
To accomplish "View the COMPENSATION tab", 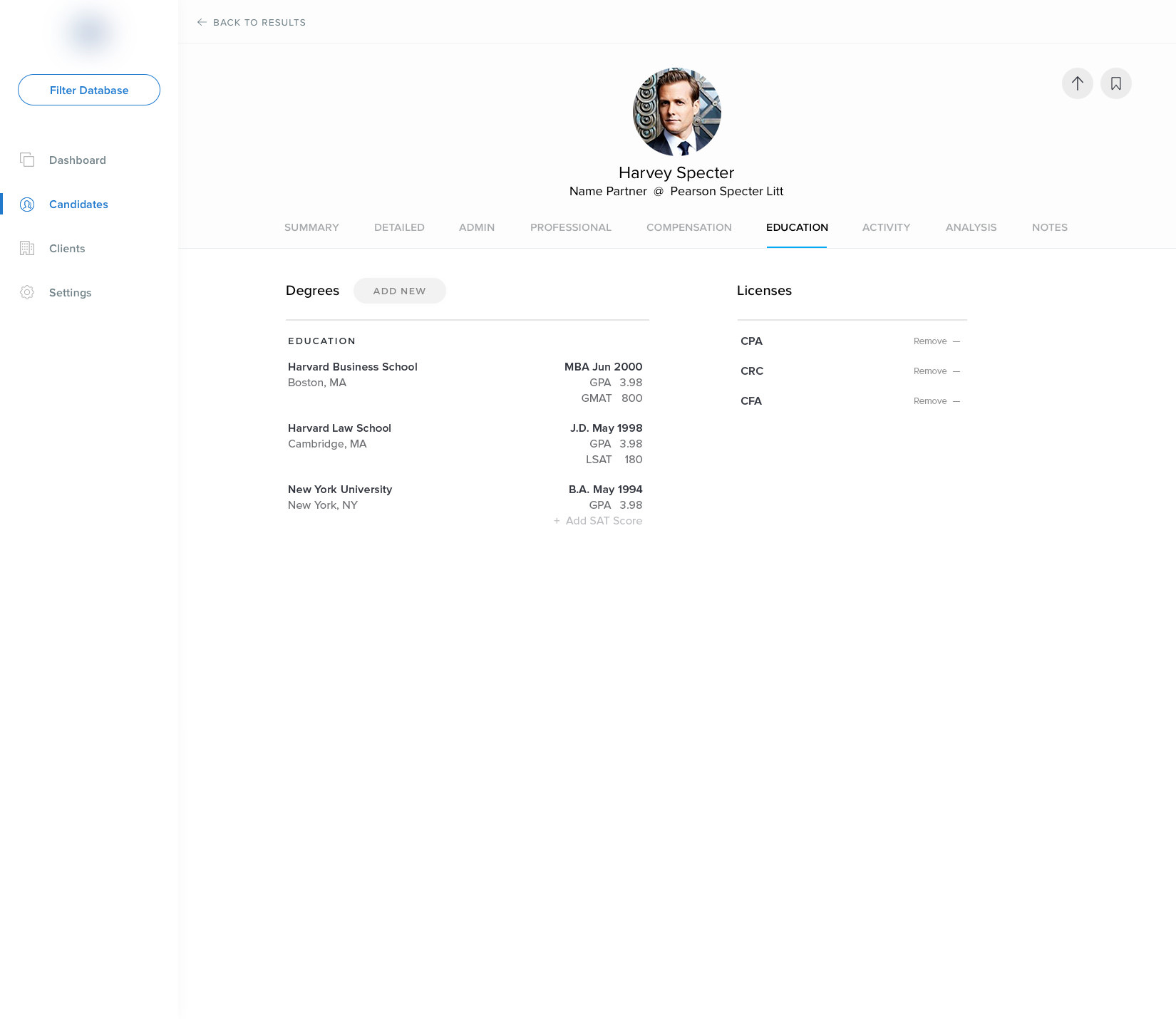I will click(689, 227).
